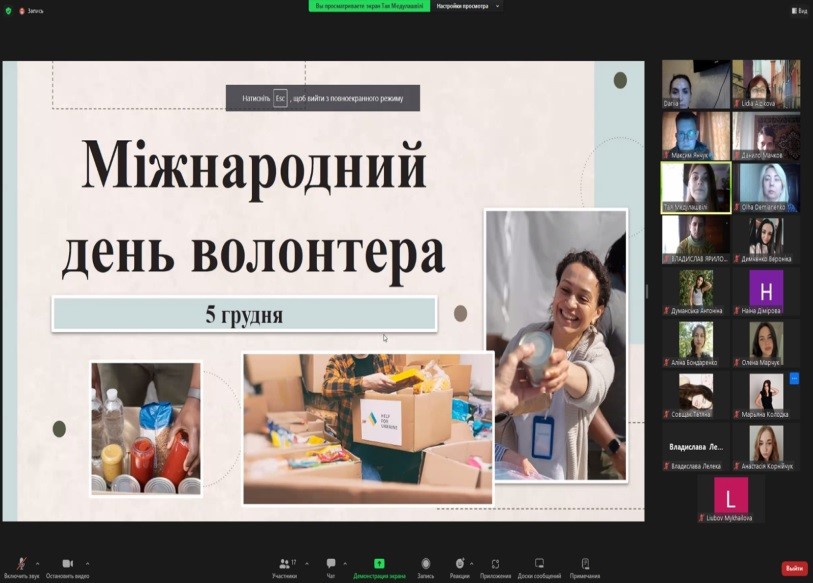The width and height of the screenshot is (813, 583).
Task: Click the "5 грудня" date bar on the slide
Action: click(244, 314)
